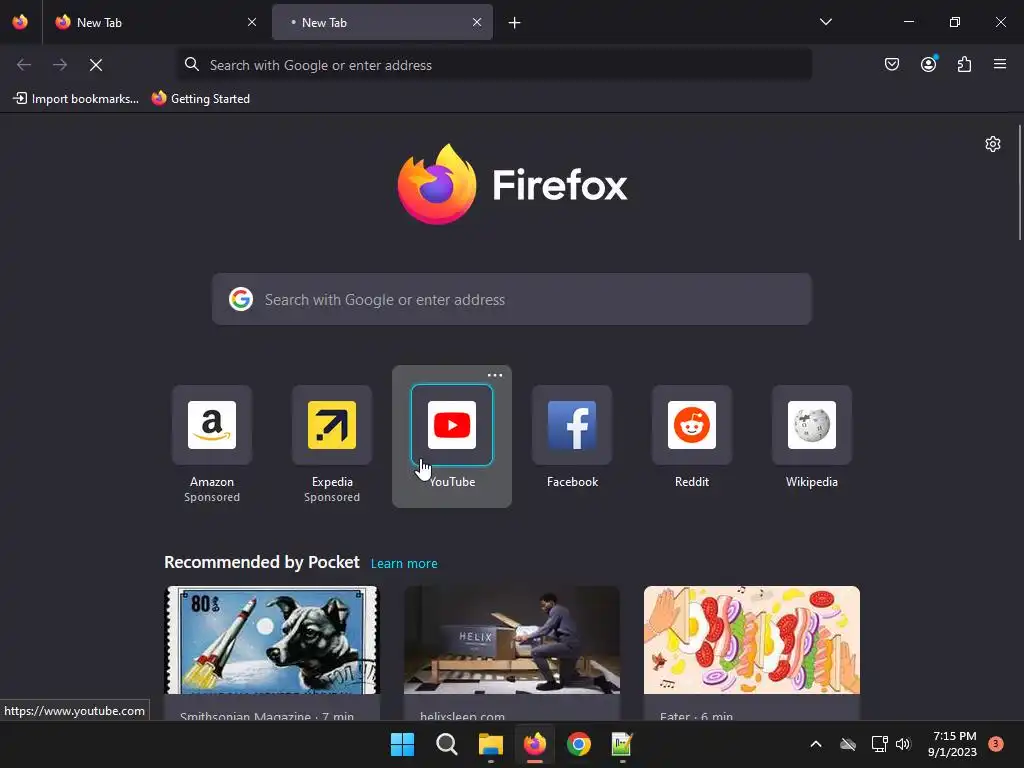Go forward one page
Screen dimensions: 1024x768
[x=60, y=65]
